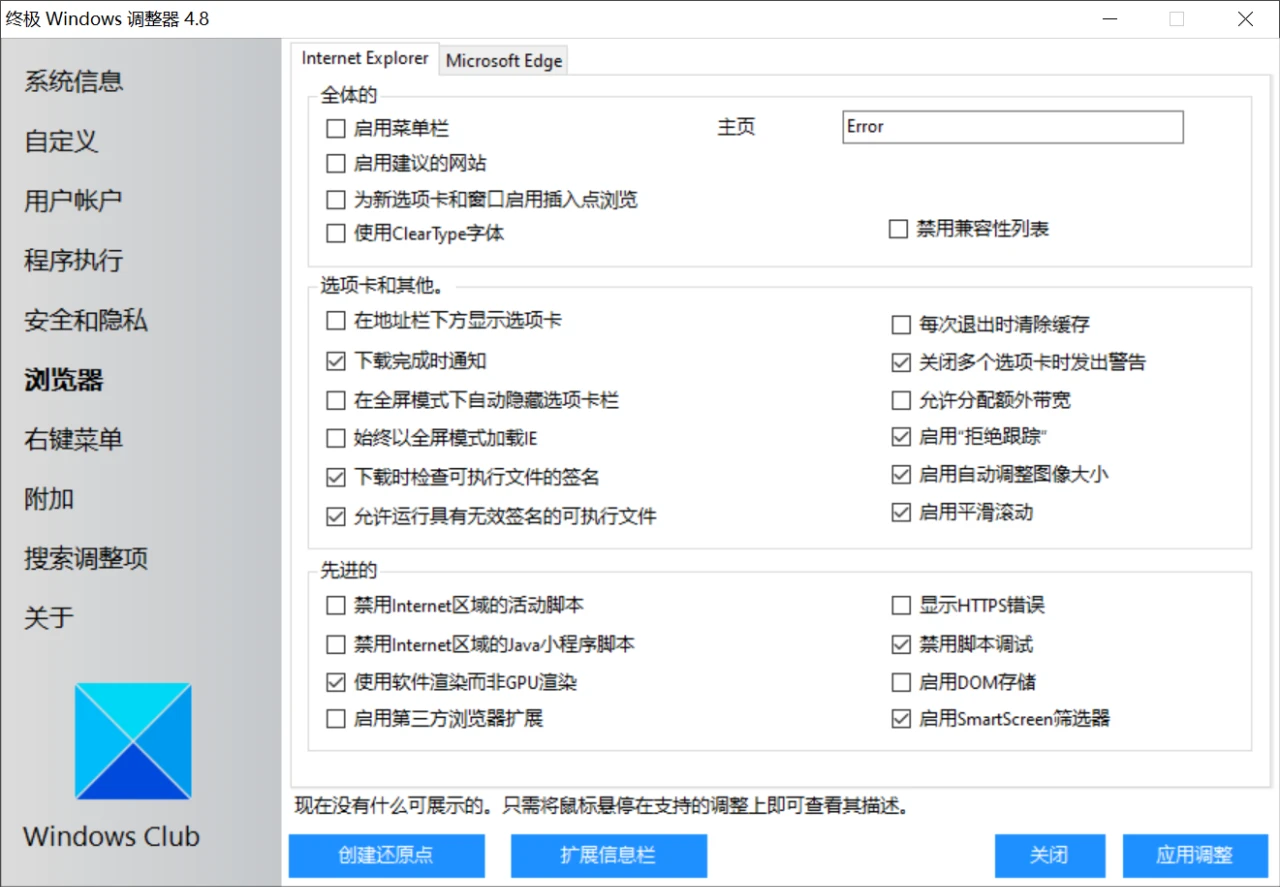Uncheck 使用软件渲染而非GPU渲染
Image resolution: width=1280 pixels, height=887 pixels.
[x=336, y=683]
